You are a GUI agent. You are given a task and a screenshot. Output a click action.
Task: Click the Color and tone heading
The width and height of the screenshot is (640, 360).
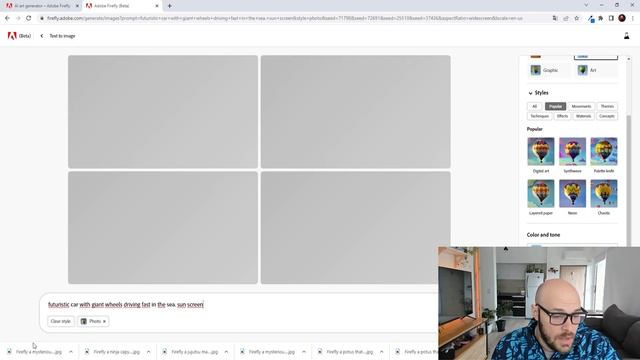tap(543, 235)
